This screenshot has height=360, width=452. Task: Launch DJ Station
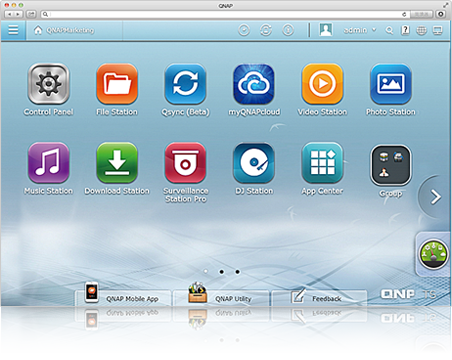254,163
